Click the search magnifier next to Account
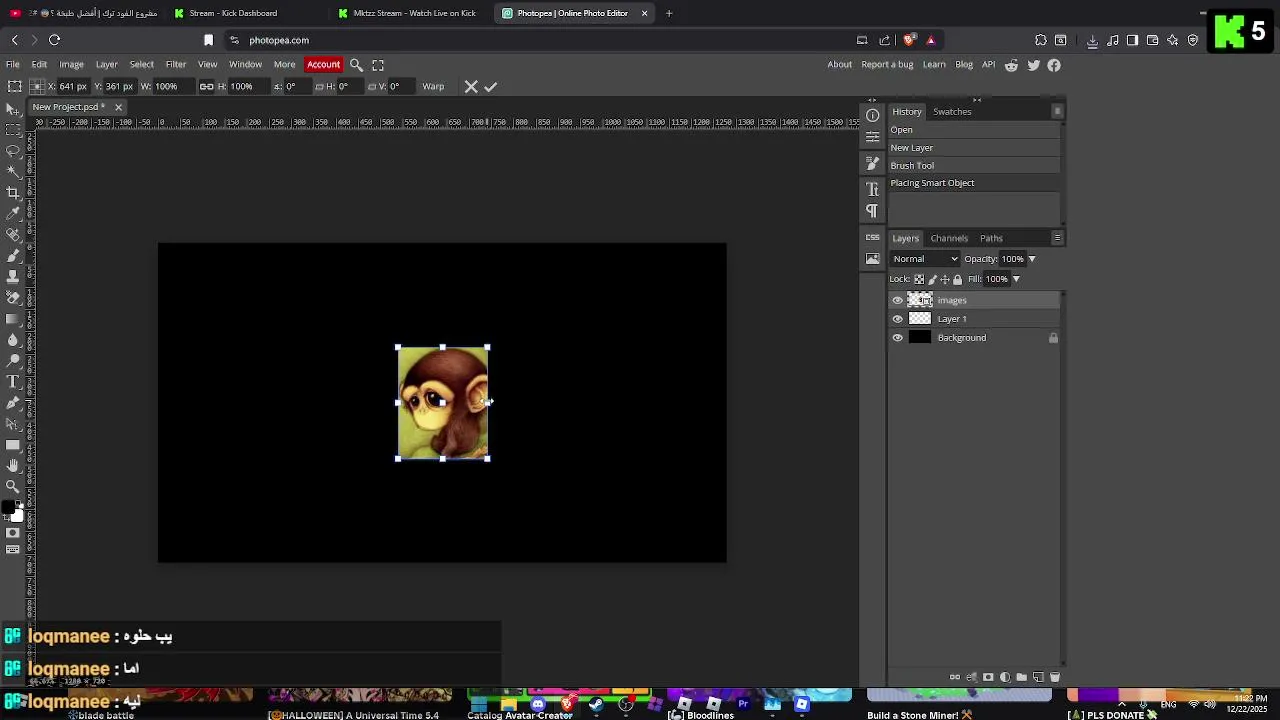The image size is (1280, 720). point(356,65)
